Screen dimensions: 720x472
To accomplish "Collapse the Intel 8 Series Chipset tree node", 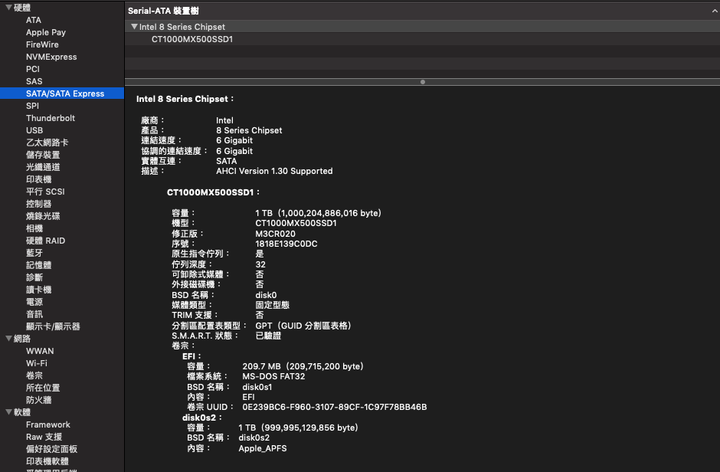I will tap(134, 27).
